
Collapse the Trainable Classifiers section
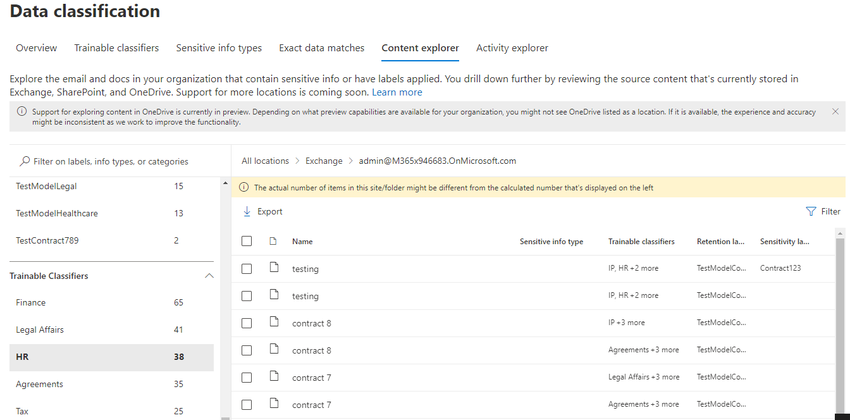(x=208, y=275)
